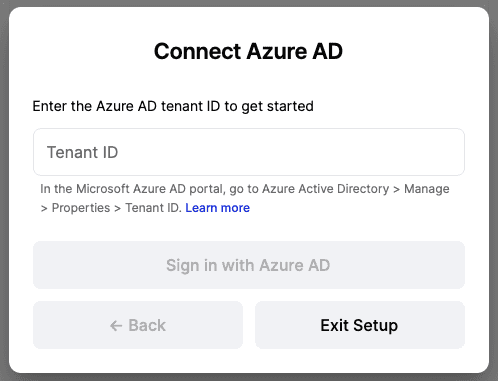Select the 'Properties > Tenant ID' hint text
This screenshot has height=381, width=498.
[x=116, y=208]
